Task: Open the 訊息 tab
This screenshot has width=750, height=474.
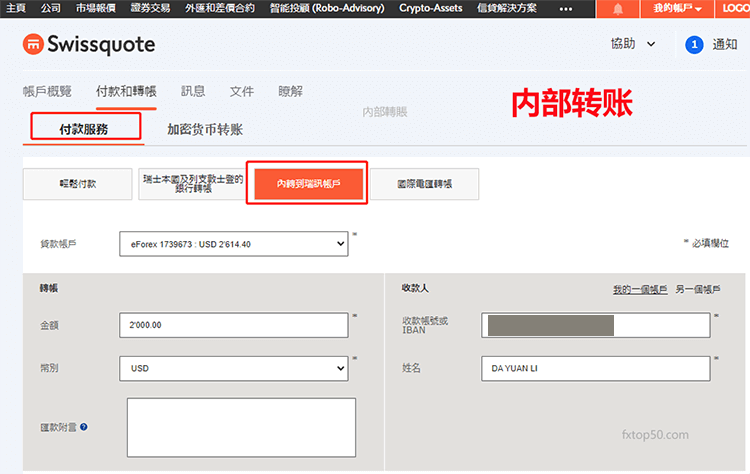Action: pyautogui.click(x=193, y=91)
